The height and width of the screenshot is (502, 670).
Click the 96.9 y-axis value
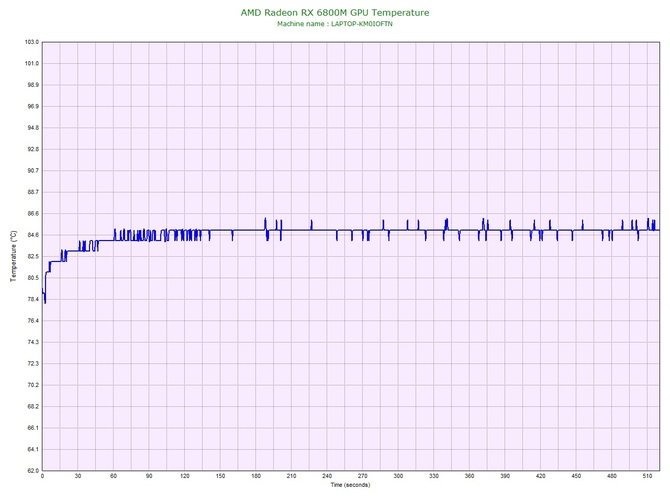coord(32,106)
